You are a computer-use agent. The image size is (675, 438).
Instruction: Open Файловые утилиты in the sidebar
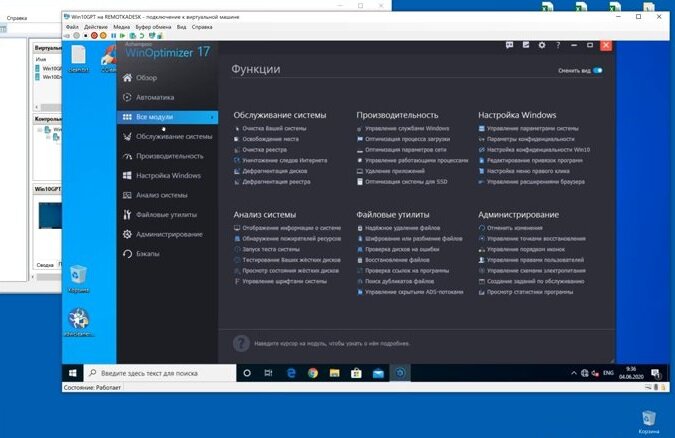(167, 214)
